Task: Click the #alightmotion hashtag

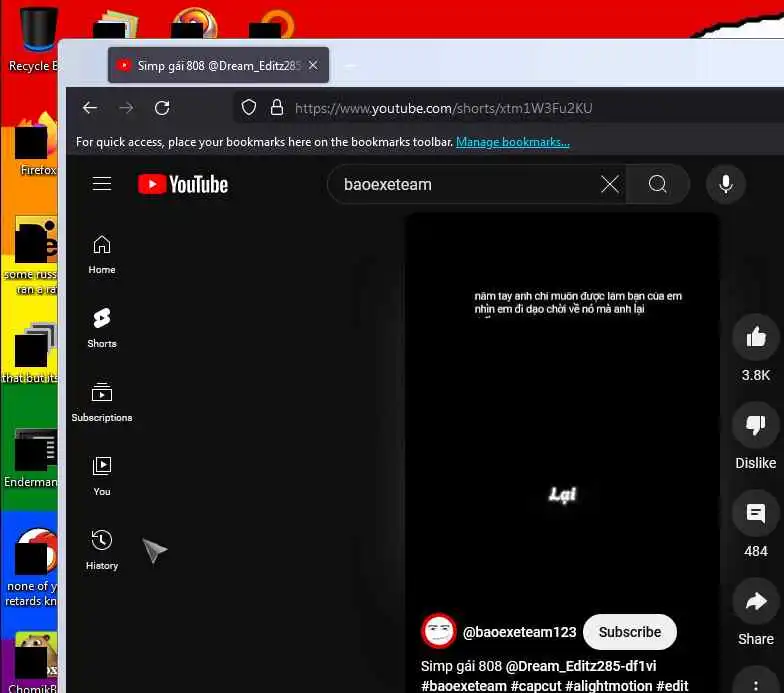Action: click(x=608, y=686)
